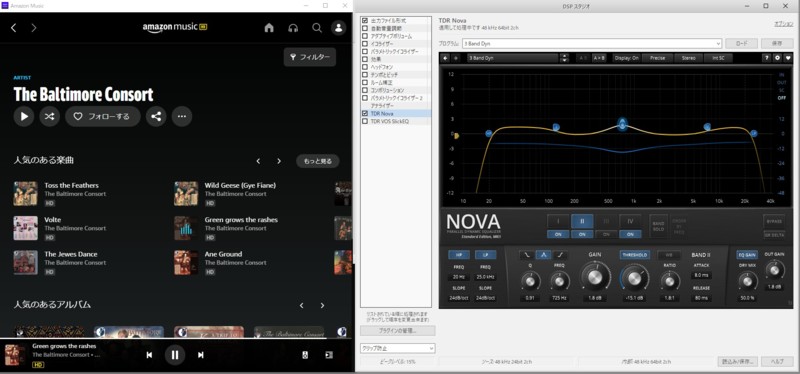Open the play queue icon
The height and width of the screenshot is (374, 800).
pyautogui.click(x=329, y=355)
